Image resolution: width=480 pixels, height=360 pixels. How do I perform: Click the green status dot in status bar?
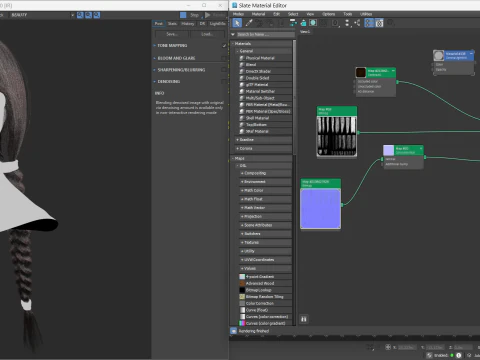[452, 355]
